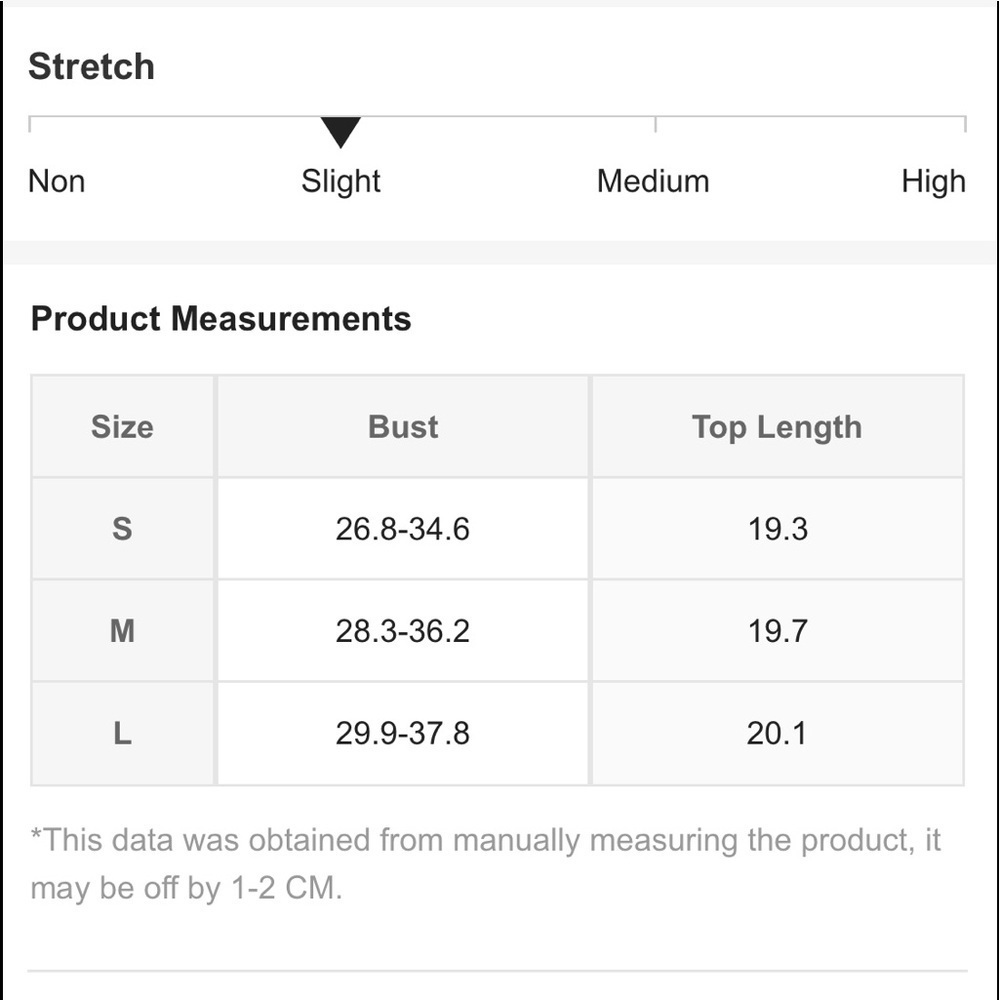Click the Top Length column header
Viewport: 1000px width, 1000px height.
tap(777, 427)
